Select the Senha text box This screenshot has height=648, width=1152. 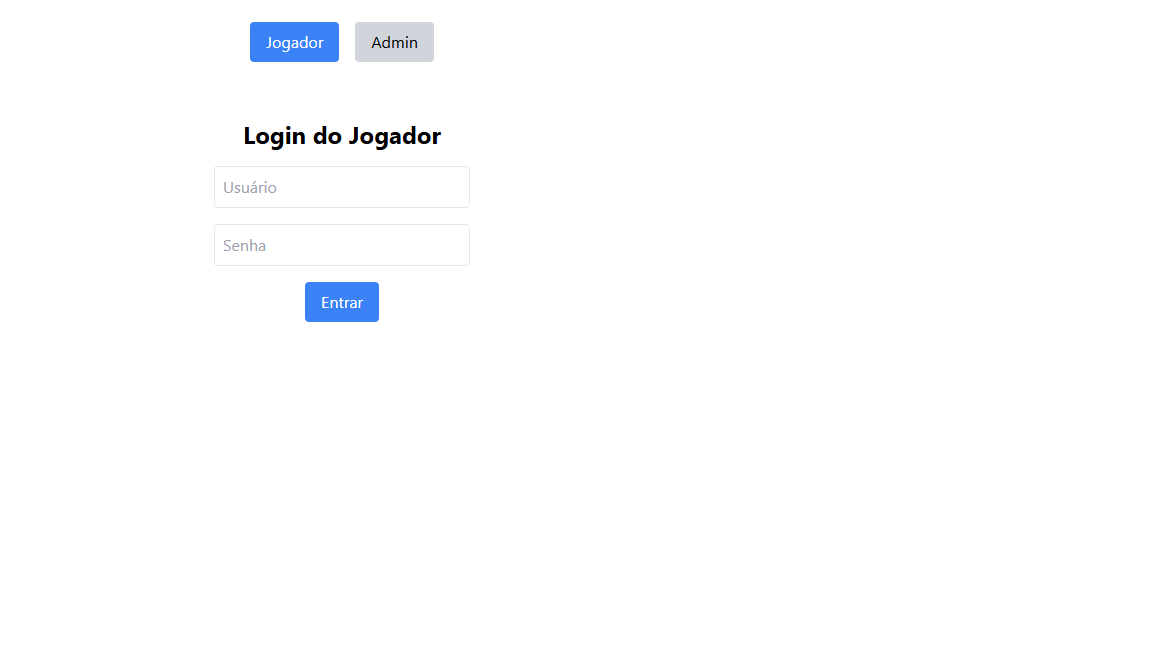[x=342, y=245]
